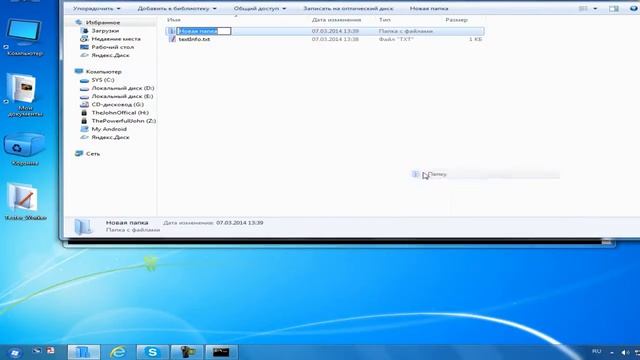Click the Explorer taskbar button

[83, 352]
